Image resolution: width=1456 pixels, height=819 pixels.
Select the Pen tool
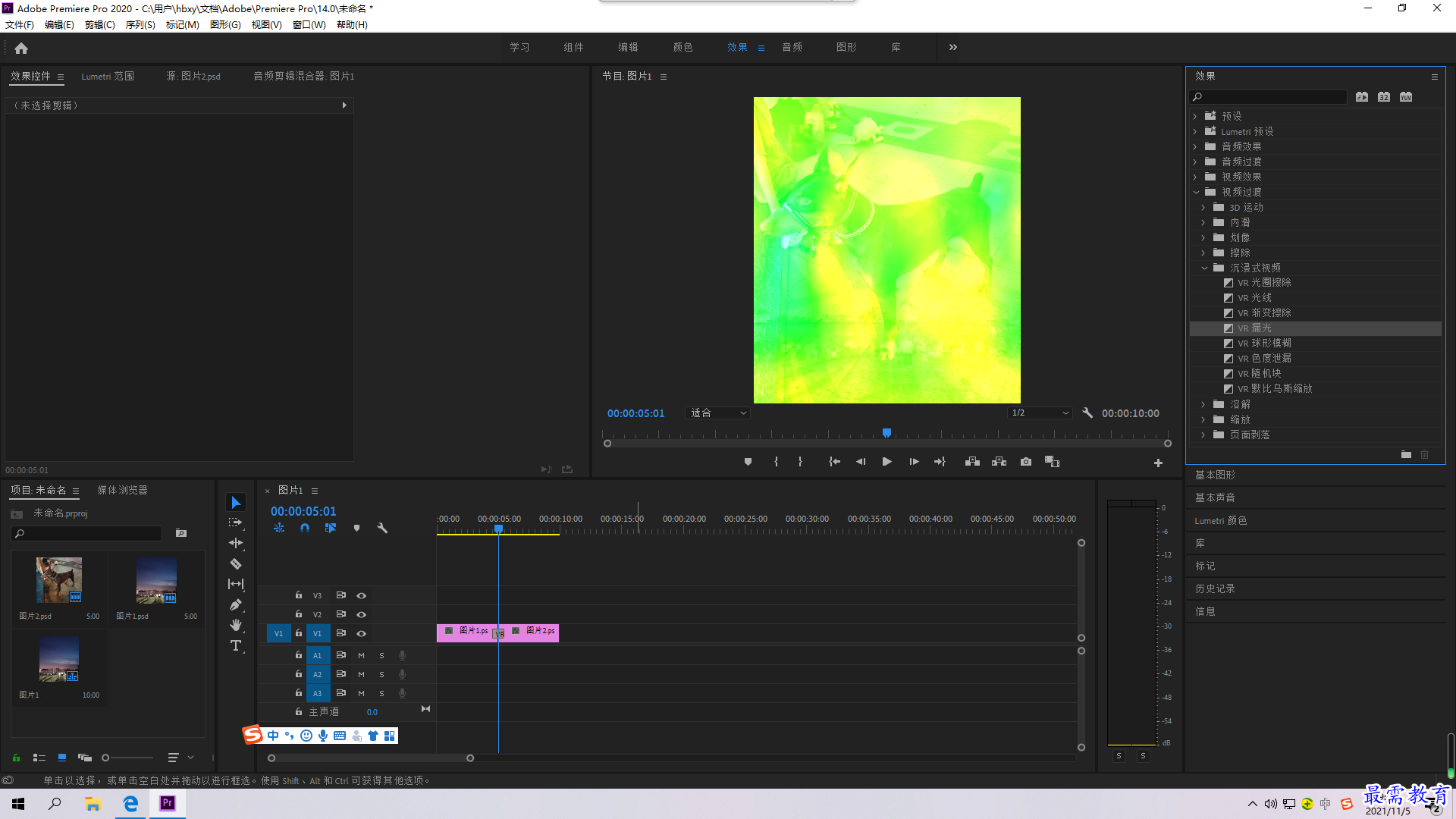coord(236,604)
